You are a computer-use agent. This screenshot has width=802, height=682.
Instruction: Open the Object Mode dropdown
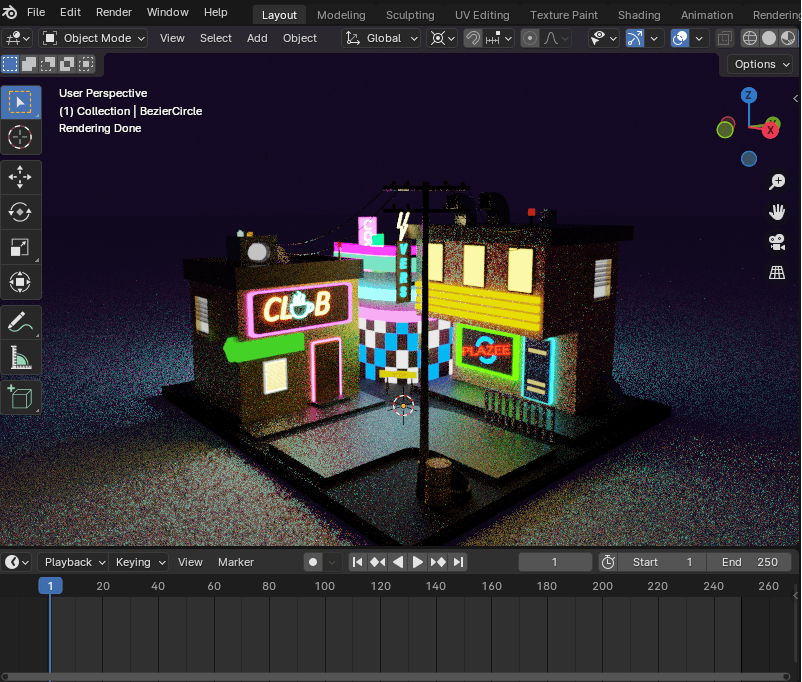pyautogui.click(x=94, y=38)
